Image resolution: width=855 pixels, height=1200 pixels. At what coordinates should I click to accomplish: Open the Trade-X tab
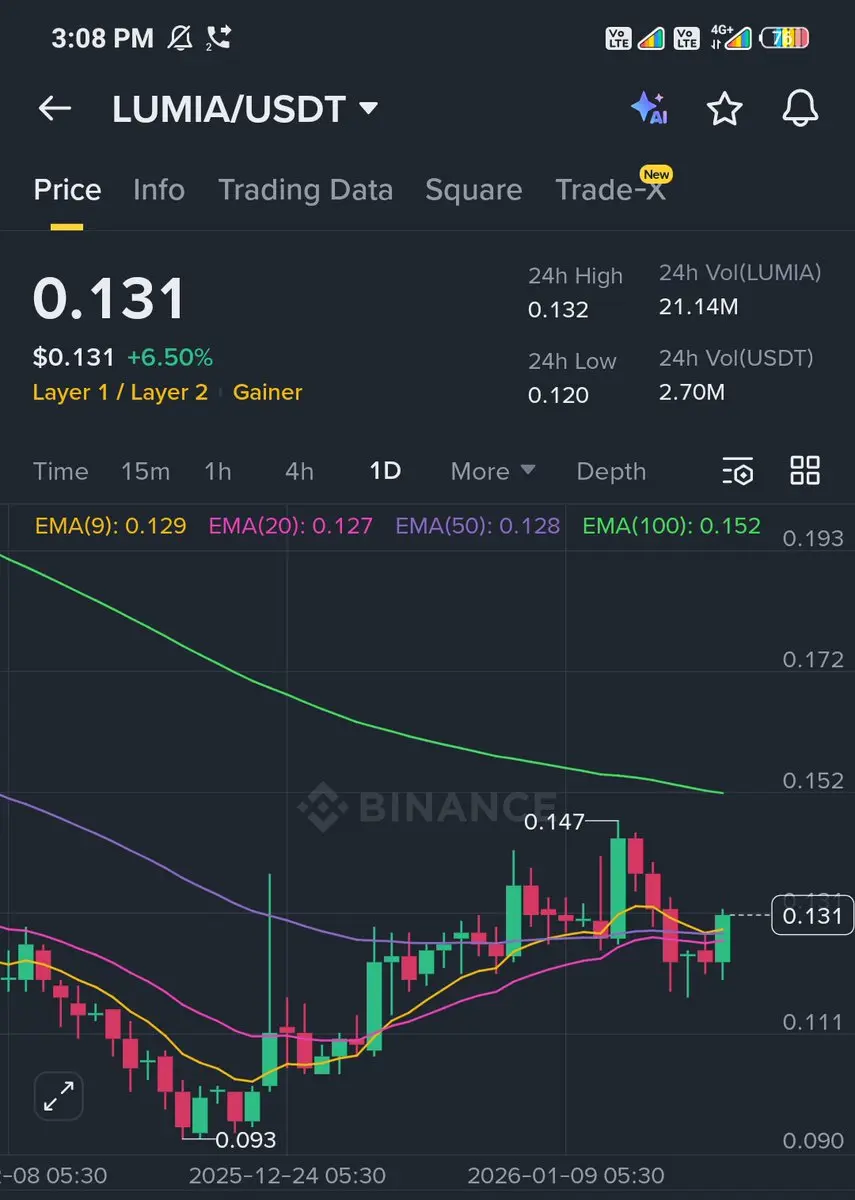(611, 190)
